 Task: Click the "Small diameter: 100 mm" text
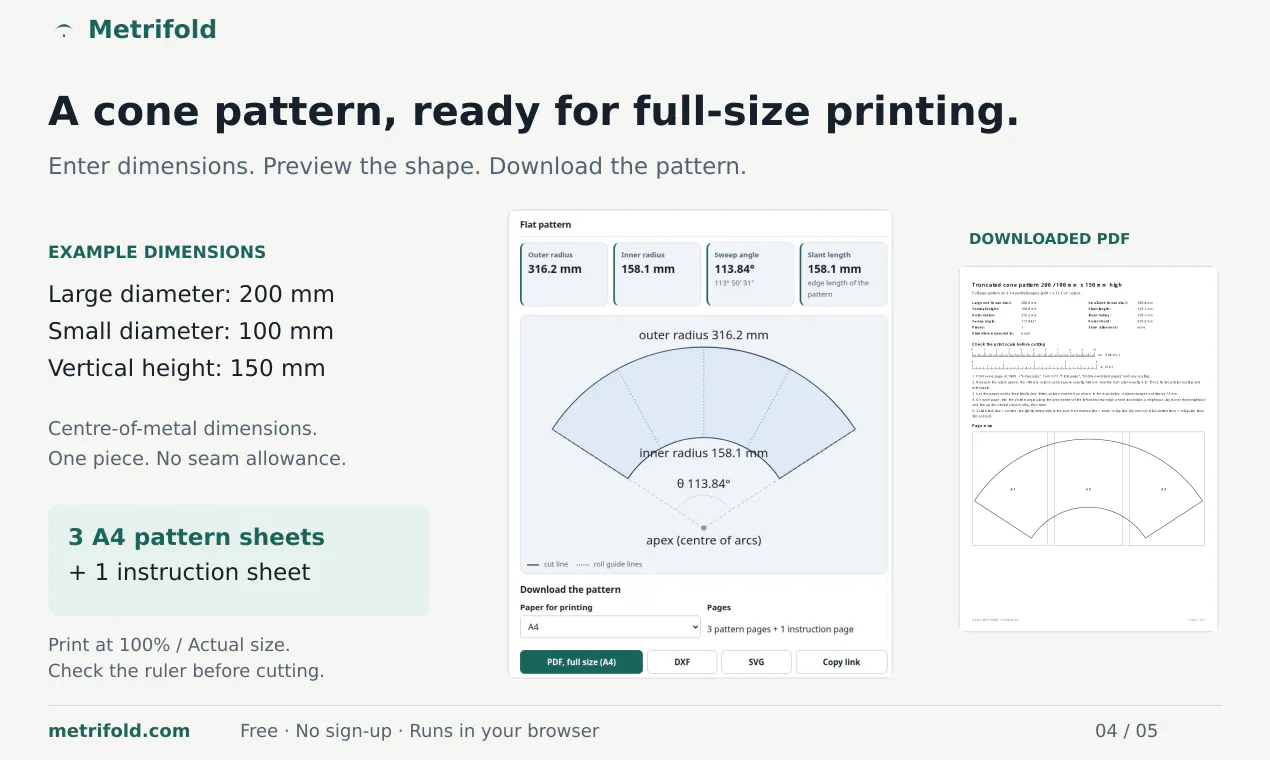click(191, 331)
